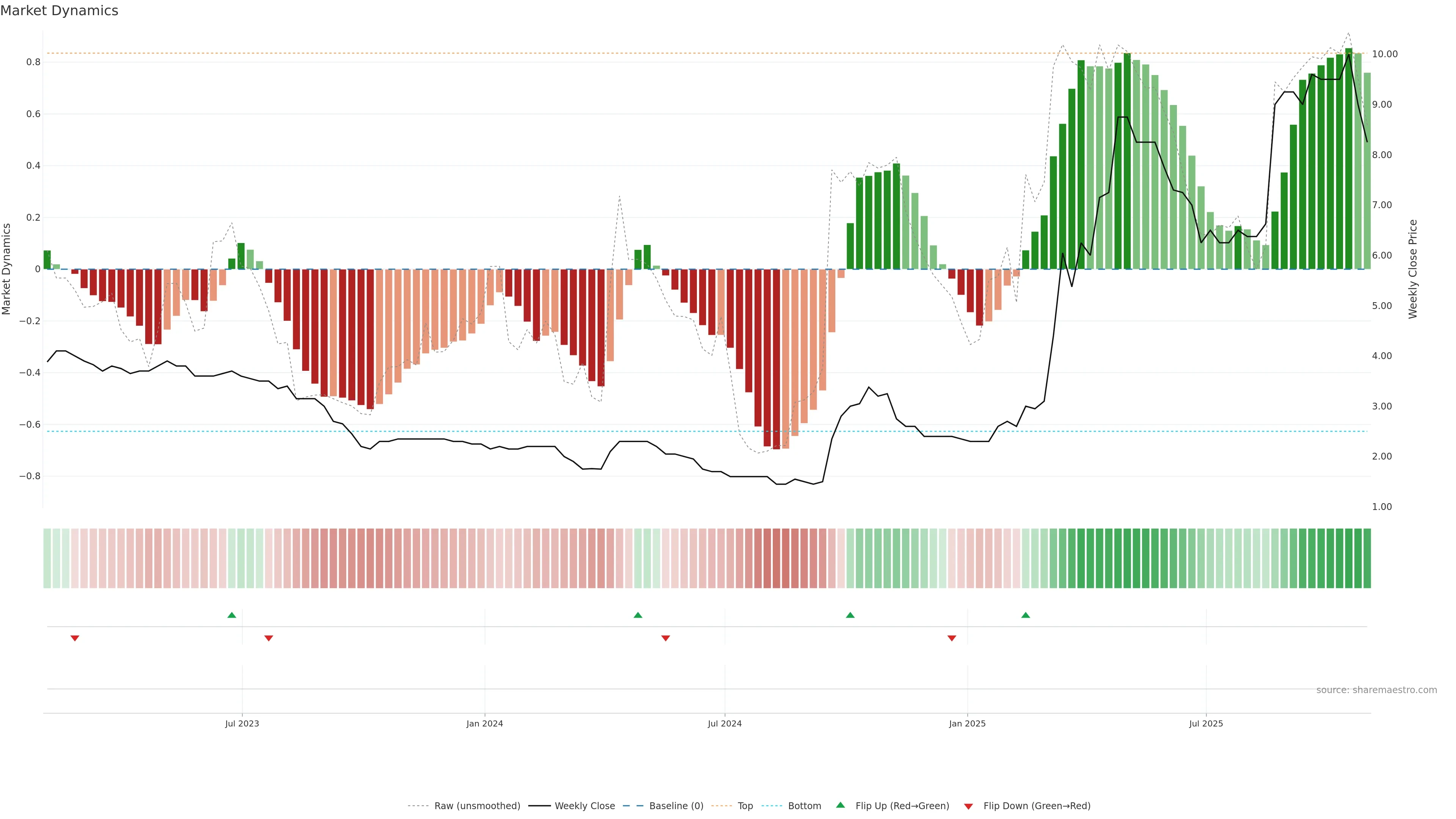Viewport: 1456px width, 819px height.
Task: Click the earliest red flip-down marker in the chart
Action: 75,638
